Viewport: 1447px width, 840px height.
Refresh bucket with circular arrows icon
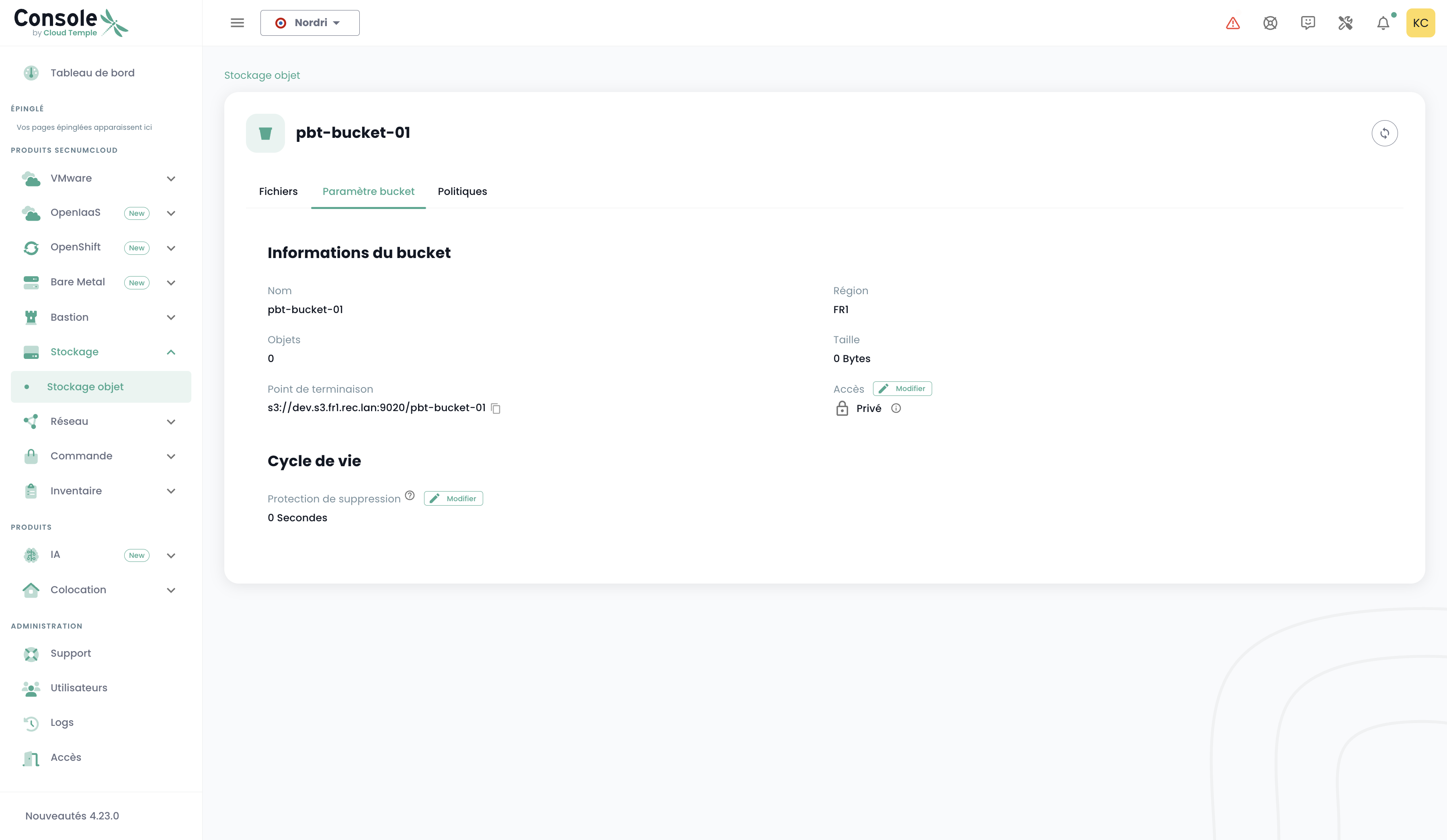1384,133
